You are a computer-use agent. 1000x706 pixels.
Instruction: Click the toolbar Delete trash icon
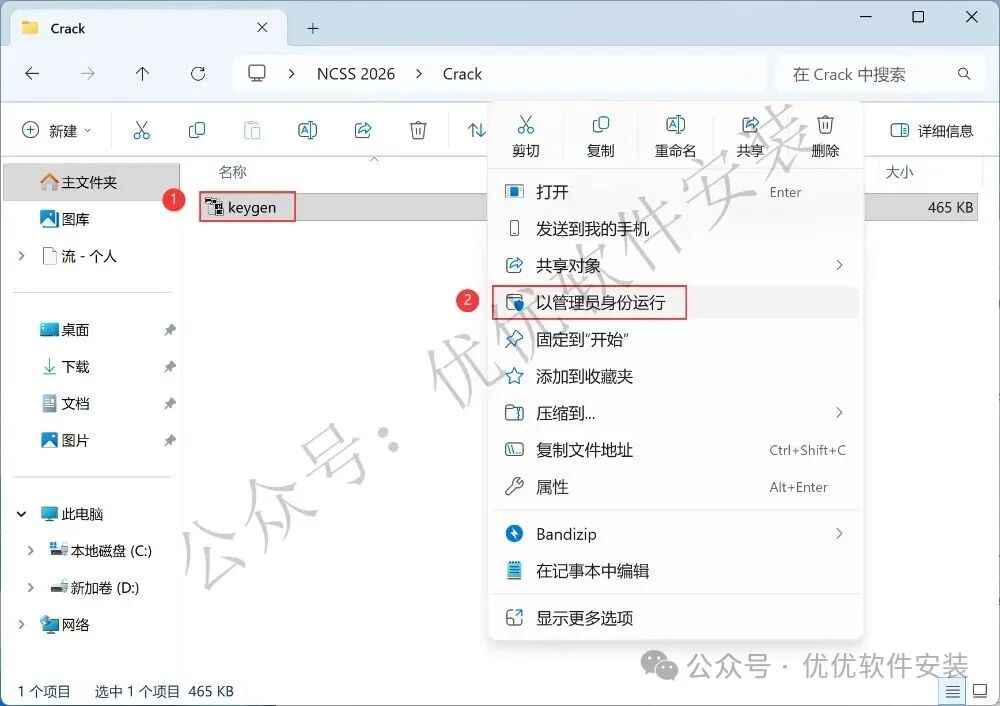418,130
